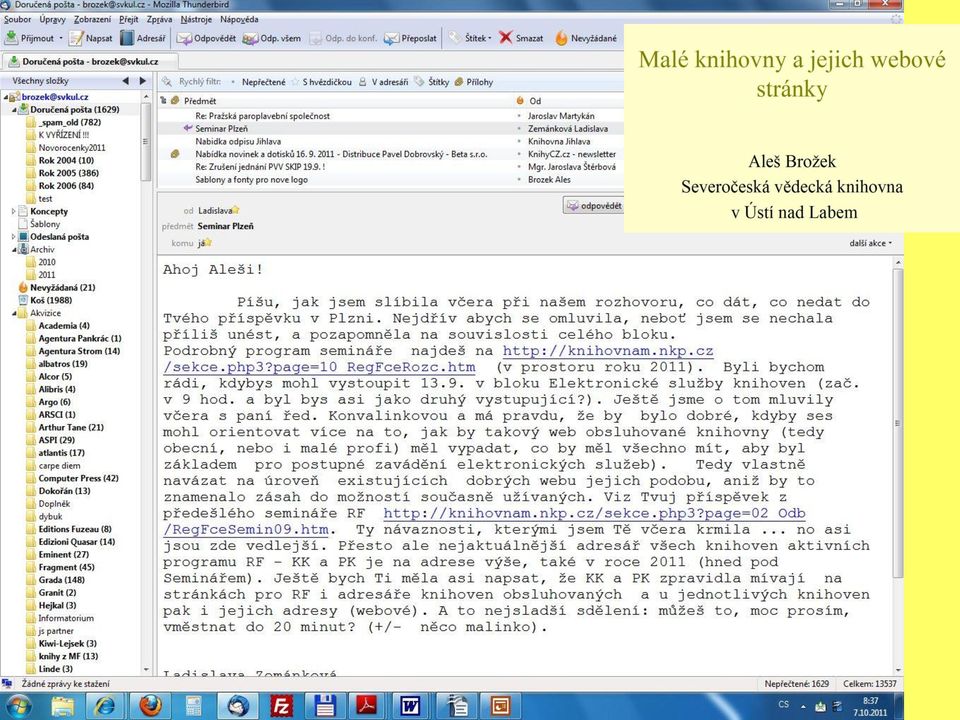The height and width of the screenshot is (720, 960).
Task: Open the Přijmout dropdown arrow
Action: pos(61,39)
